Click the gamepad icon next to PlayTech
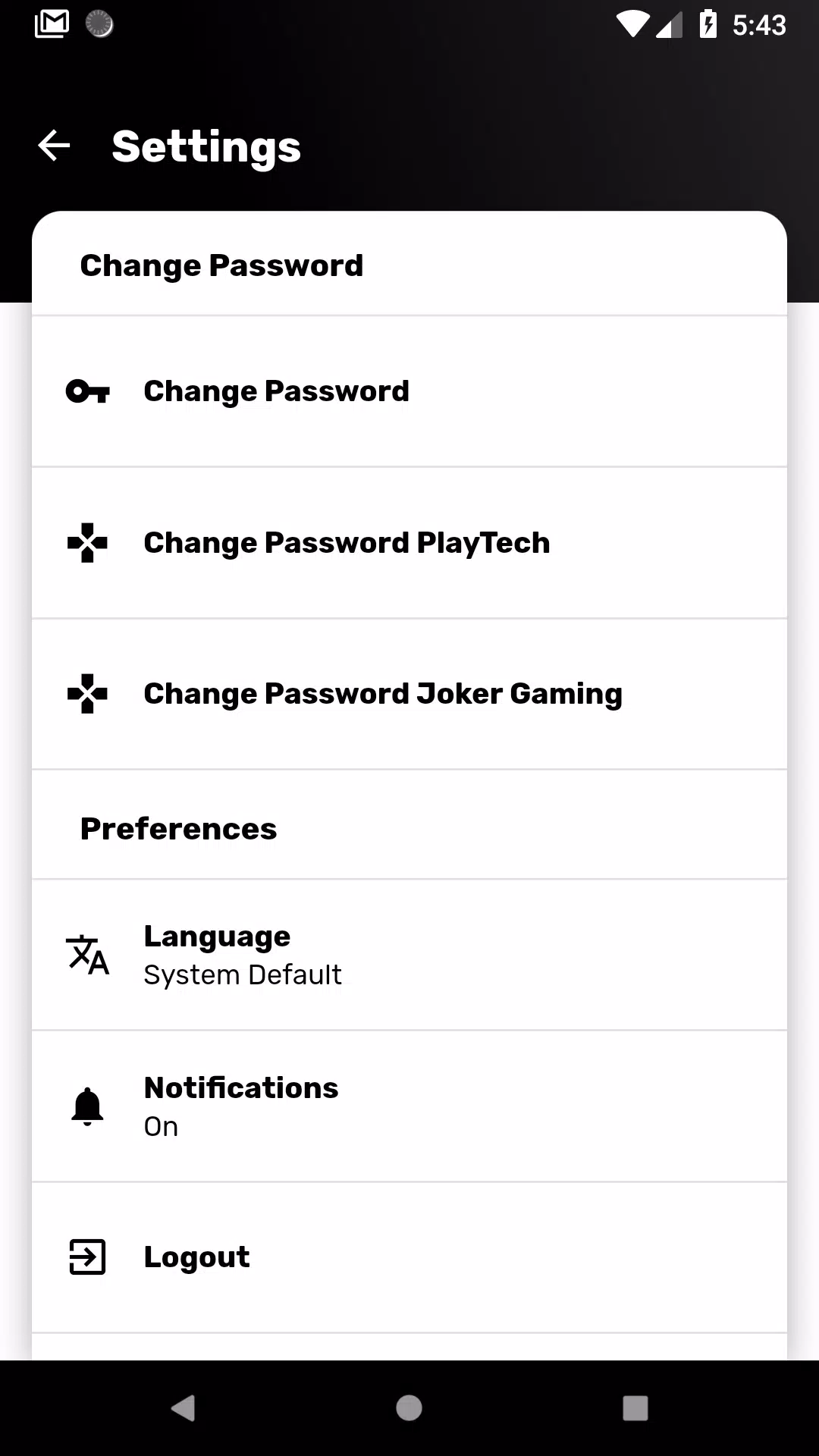Screen dimensions: 819x1456 (x=87, y=542)
